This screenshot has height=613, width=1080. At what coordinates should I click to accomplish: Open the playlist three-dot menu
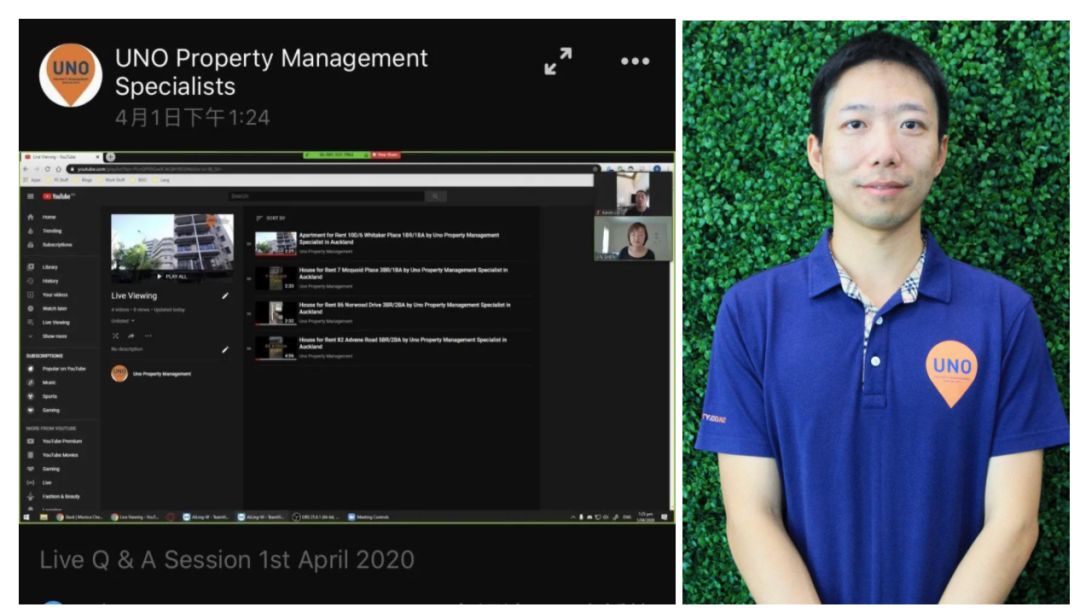[148, 336]
